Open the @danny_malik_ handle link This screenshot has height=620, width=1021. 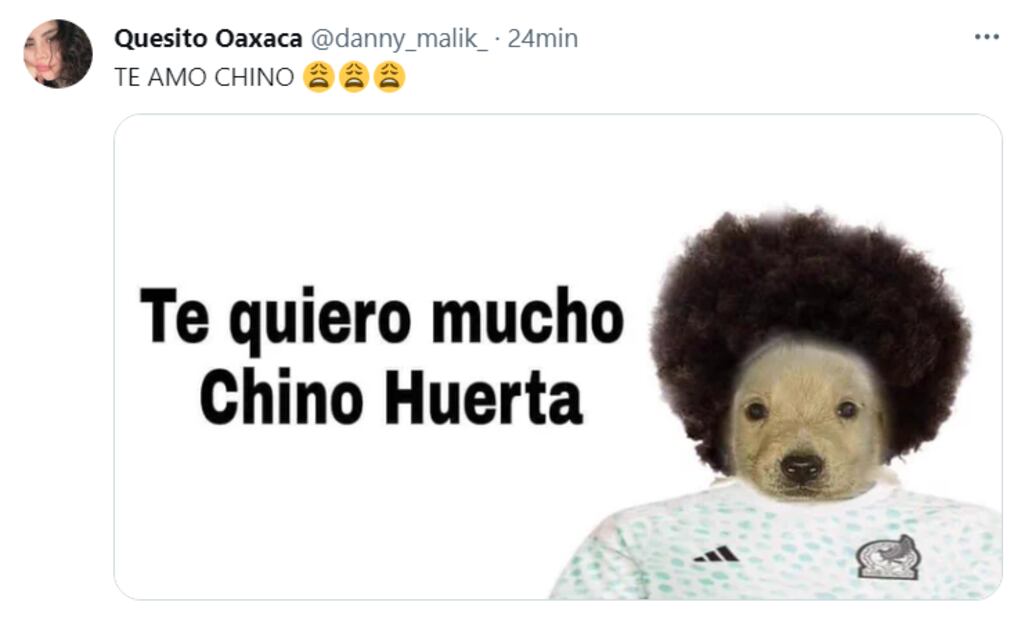coord(399,38)
